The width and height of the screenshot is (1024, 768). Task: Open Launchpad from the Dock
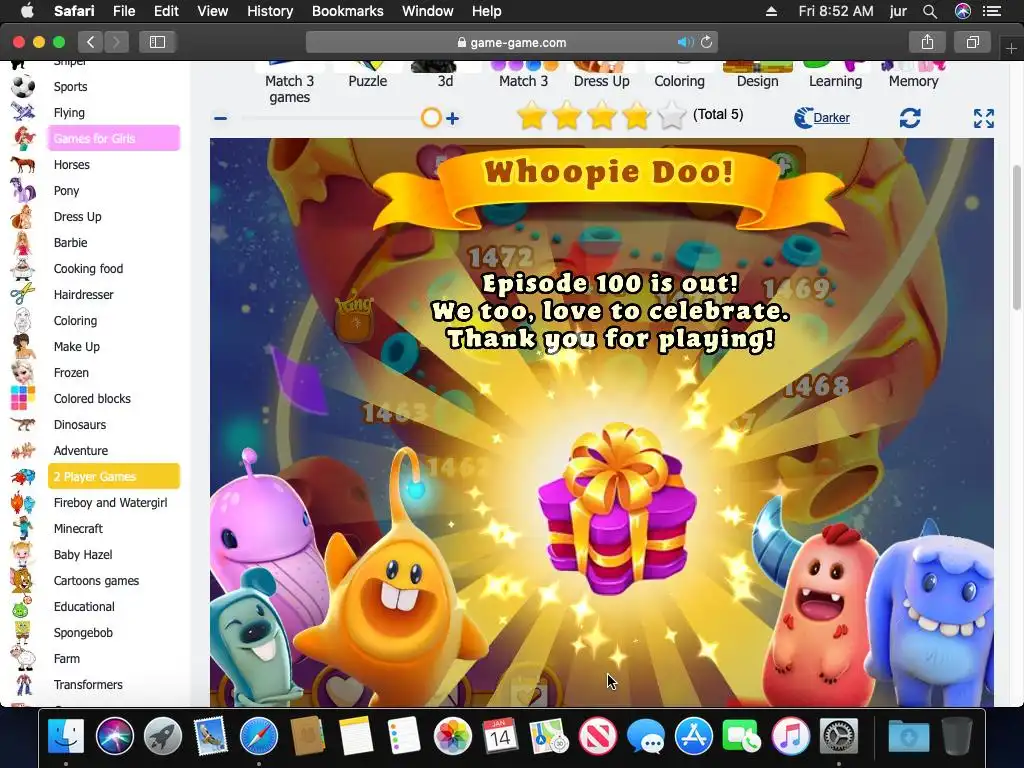click(163, 736)
